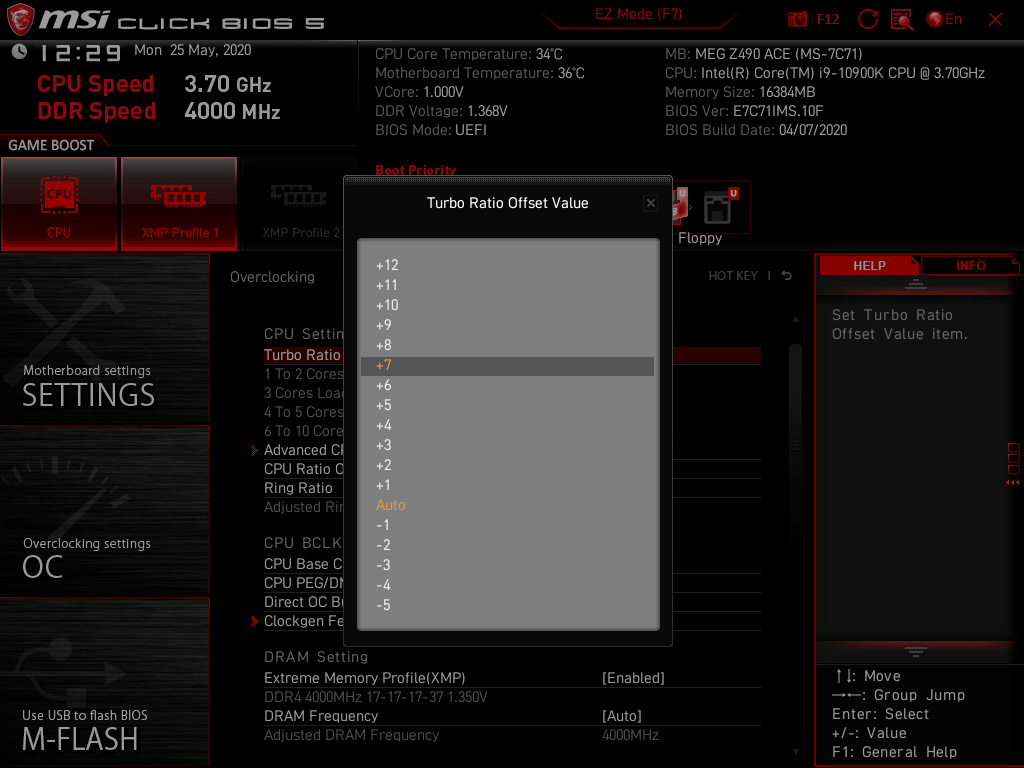Open the HOT KEY list
This screenshot has height=768, width=1024.
click(733, 276)
